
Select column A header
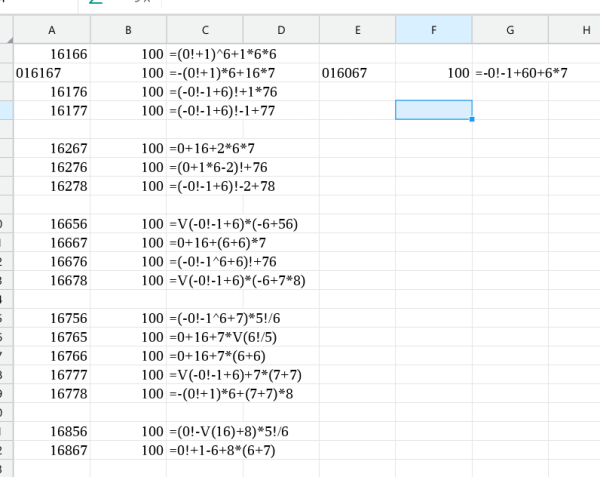coord(52,30)
